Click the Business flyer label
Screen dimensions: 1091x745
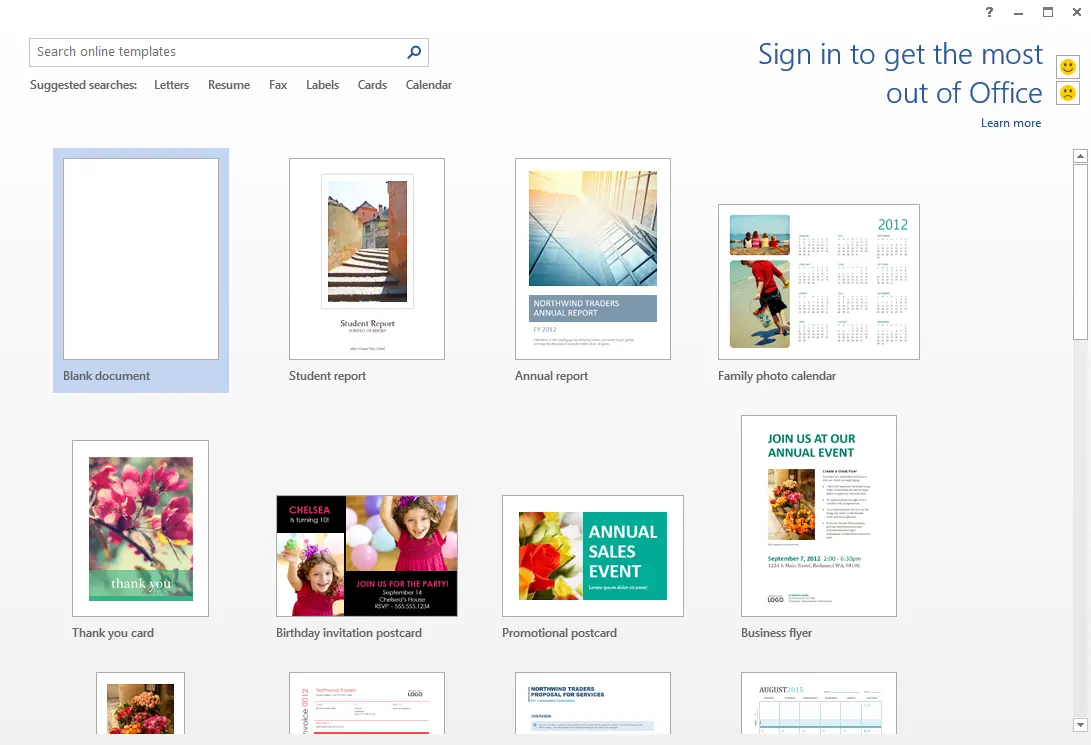tap(777, 633)
